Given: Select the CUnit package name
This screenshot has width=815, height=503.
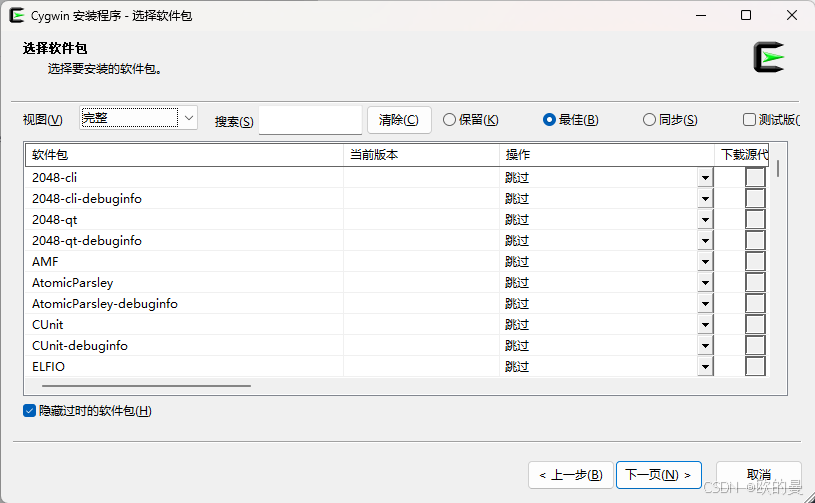Looking at the screenshot, I should tap(47, 325).
